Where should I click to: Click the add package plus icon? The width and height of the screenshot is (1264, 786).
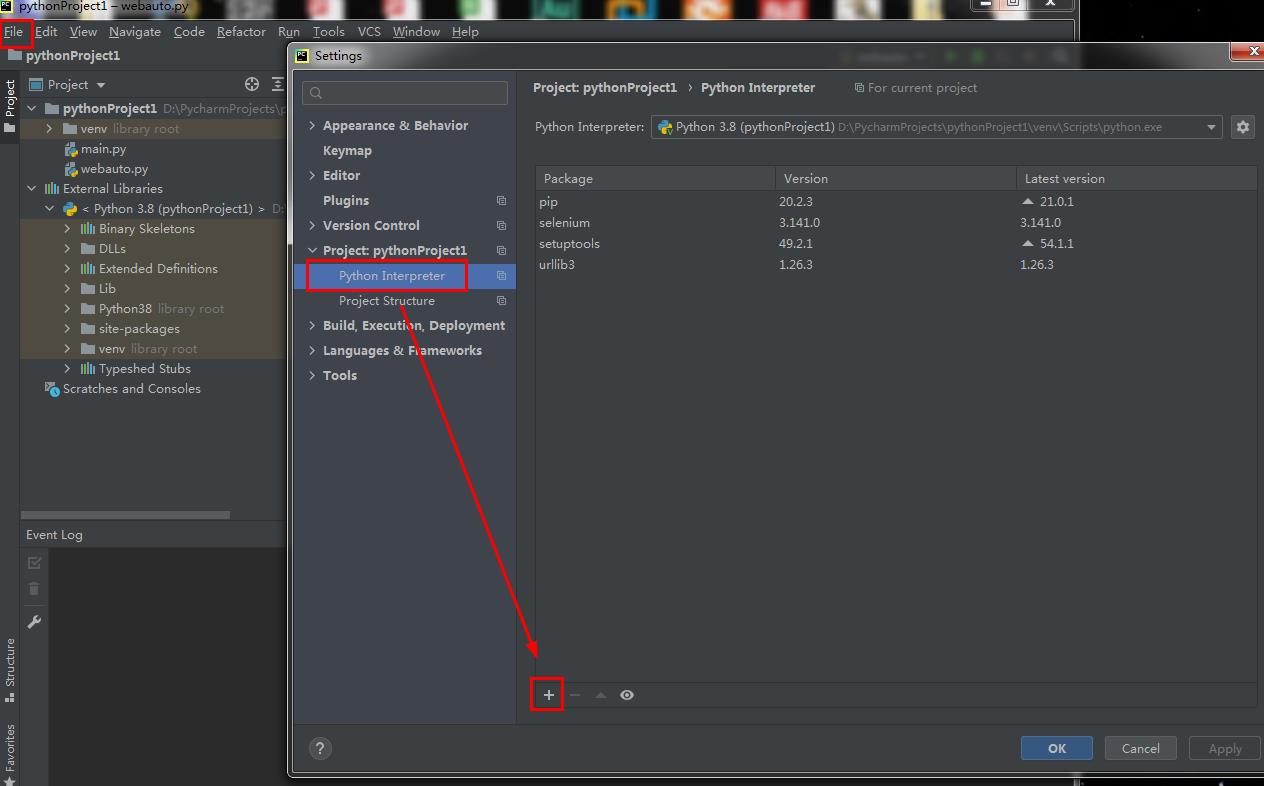coord(548,695)
